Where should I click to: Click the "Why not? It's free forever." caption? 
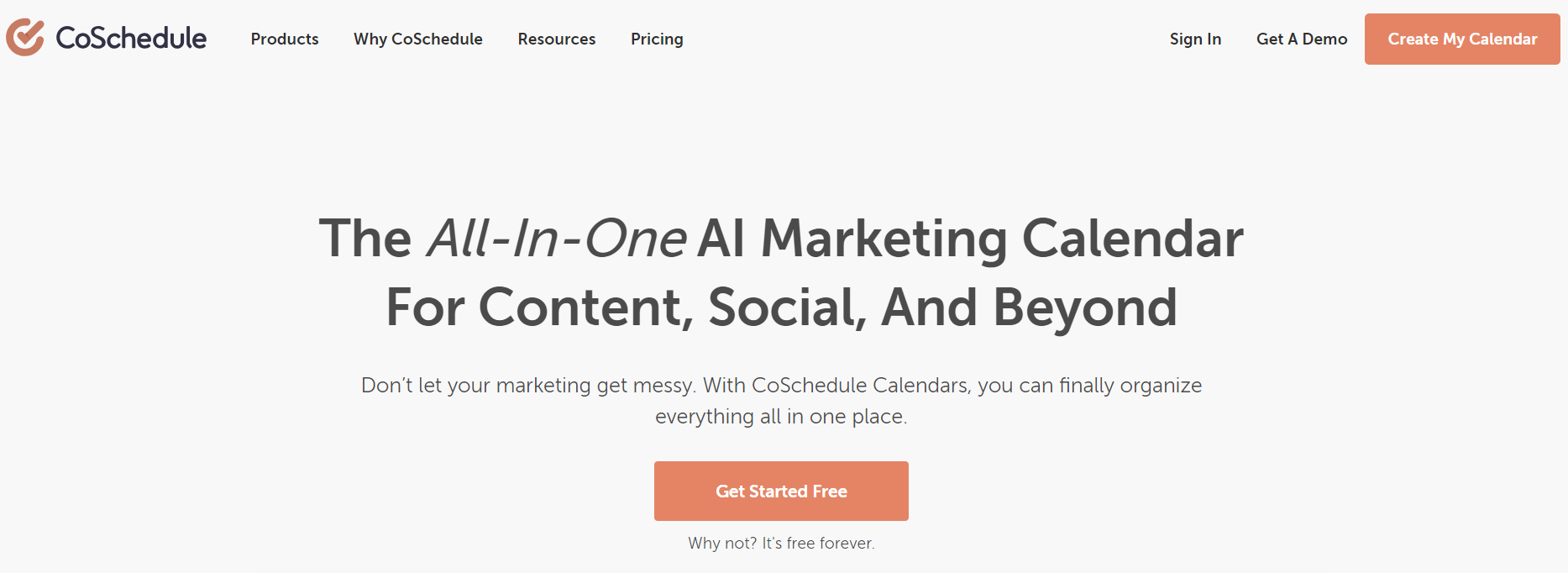781,544
